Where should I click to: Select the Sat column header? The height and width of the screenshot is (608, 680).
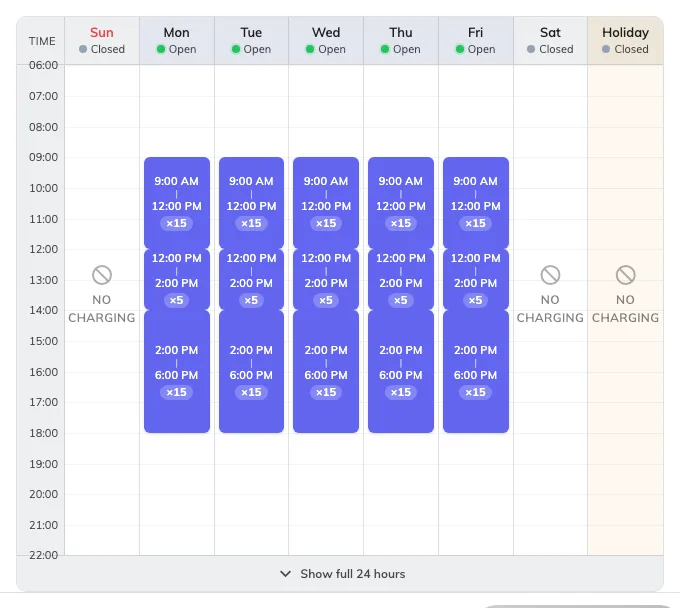click(x=550, y=41)
